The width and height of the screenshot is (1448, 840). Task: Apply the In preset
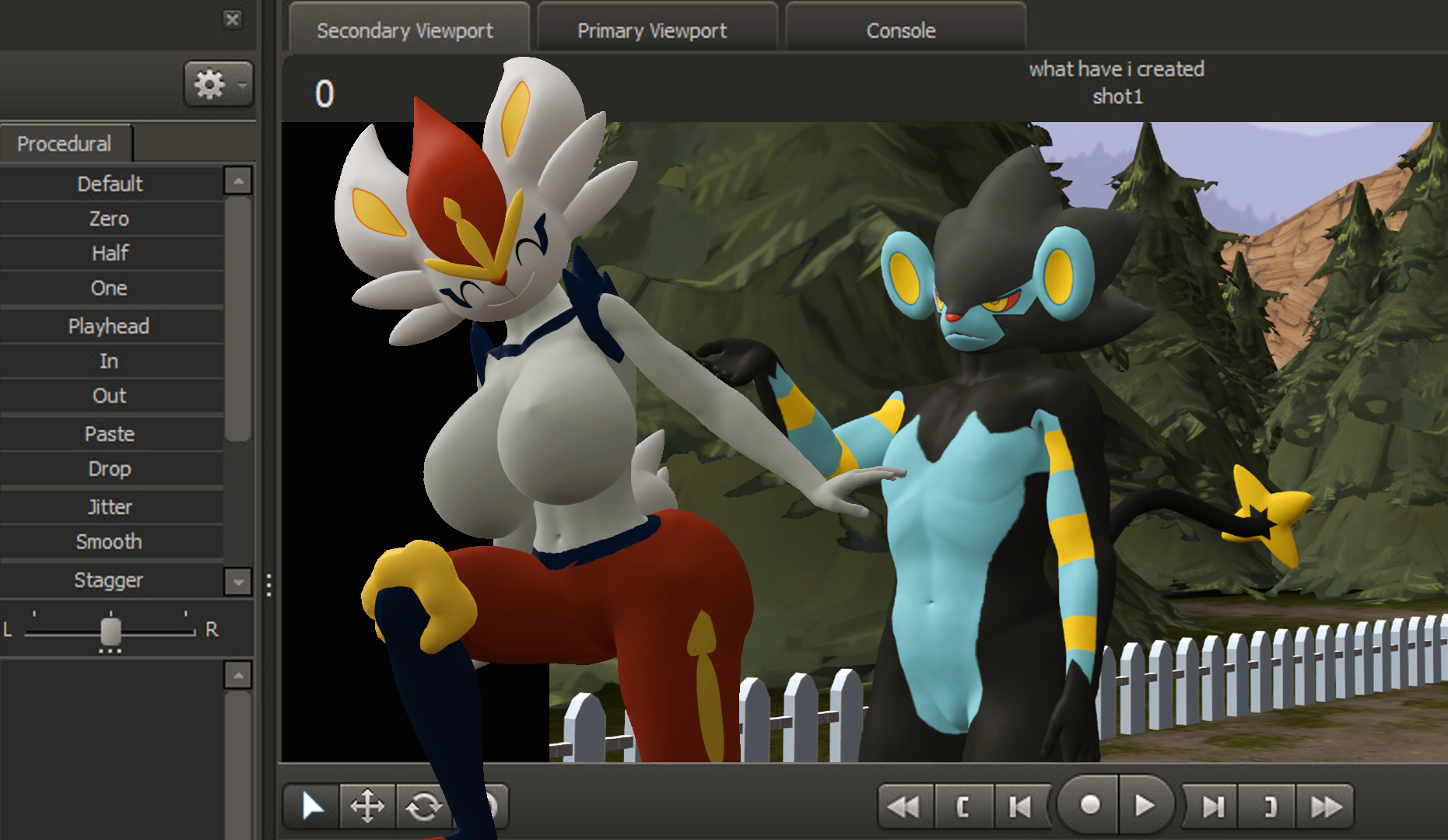[x=111, y=361]
